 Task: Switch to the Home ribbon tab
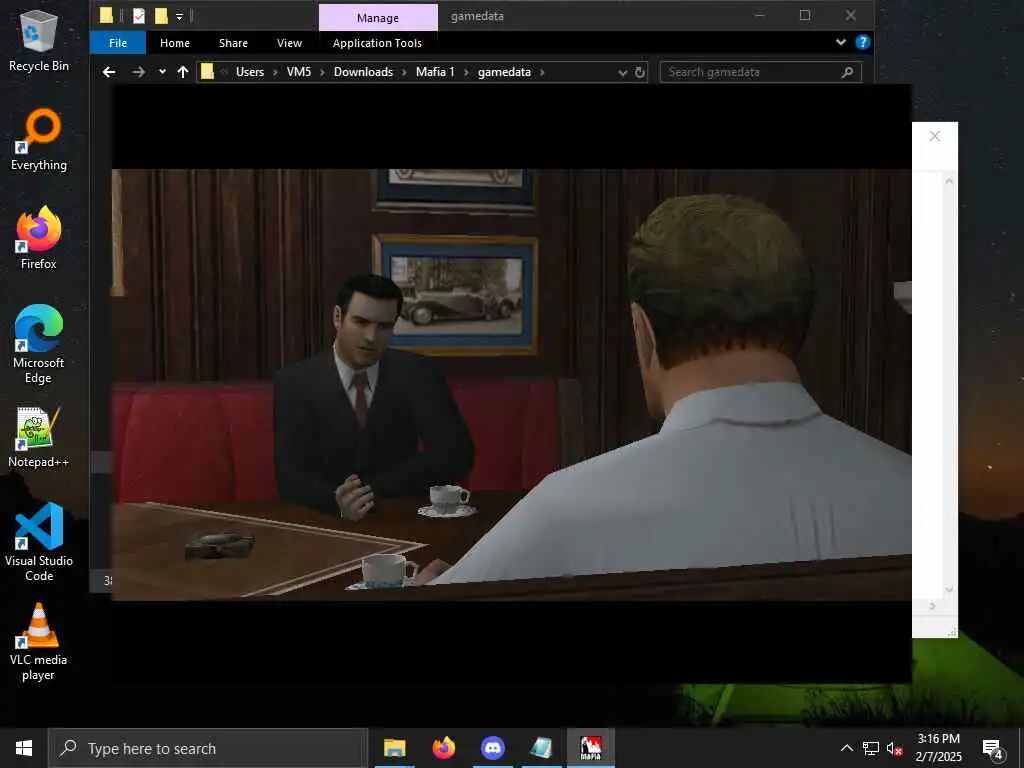(175, 43)
